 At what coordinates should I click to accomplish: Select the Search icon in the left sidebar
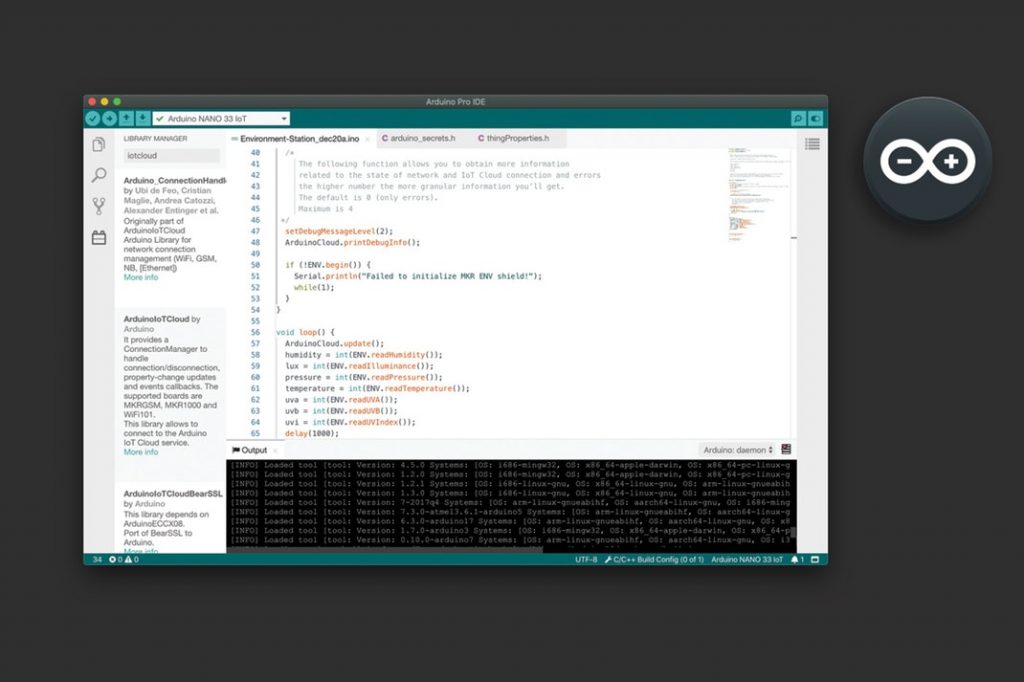(x=98, y=174)
